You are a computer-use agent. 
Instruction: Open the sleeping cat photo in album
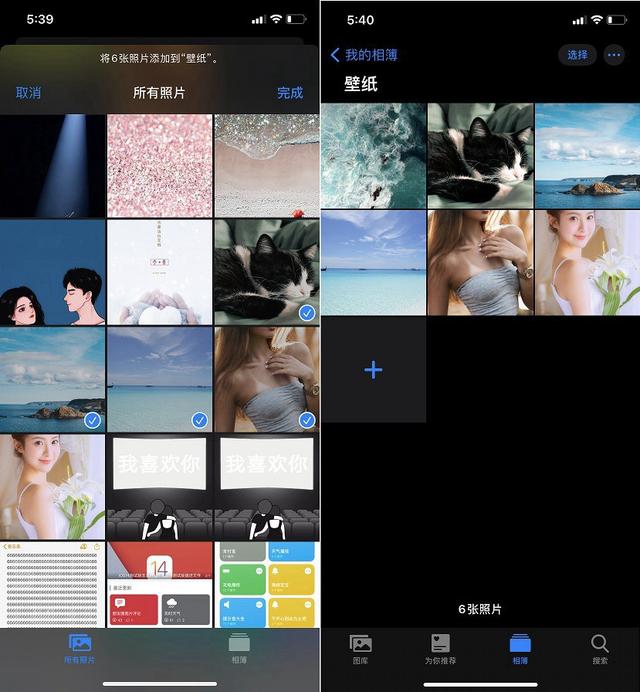tap(480, 156)
